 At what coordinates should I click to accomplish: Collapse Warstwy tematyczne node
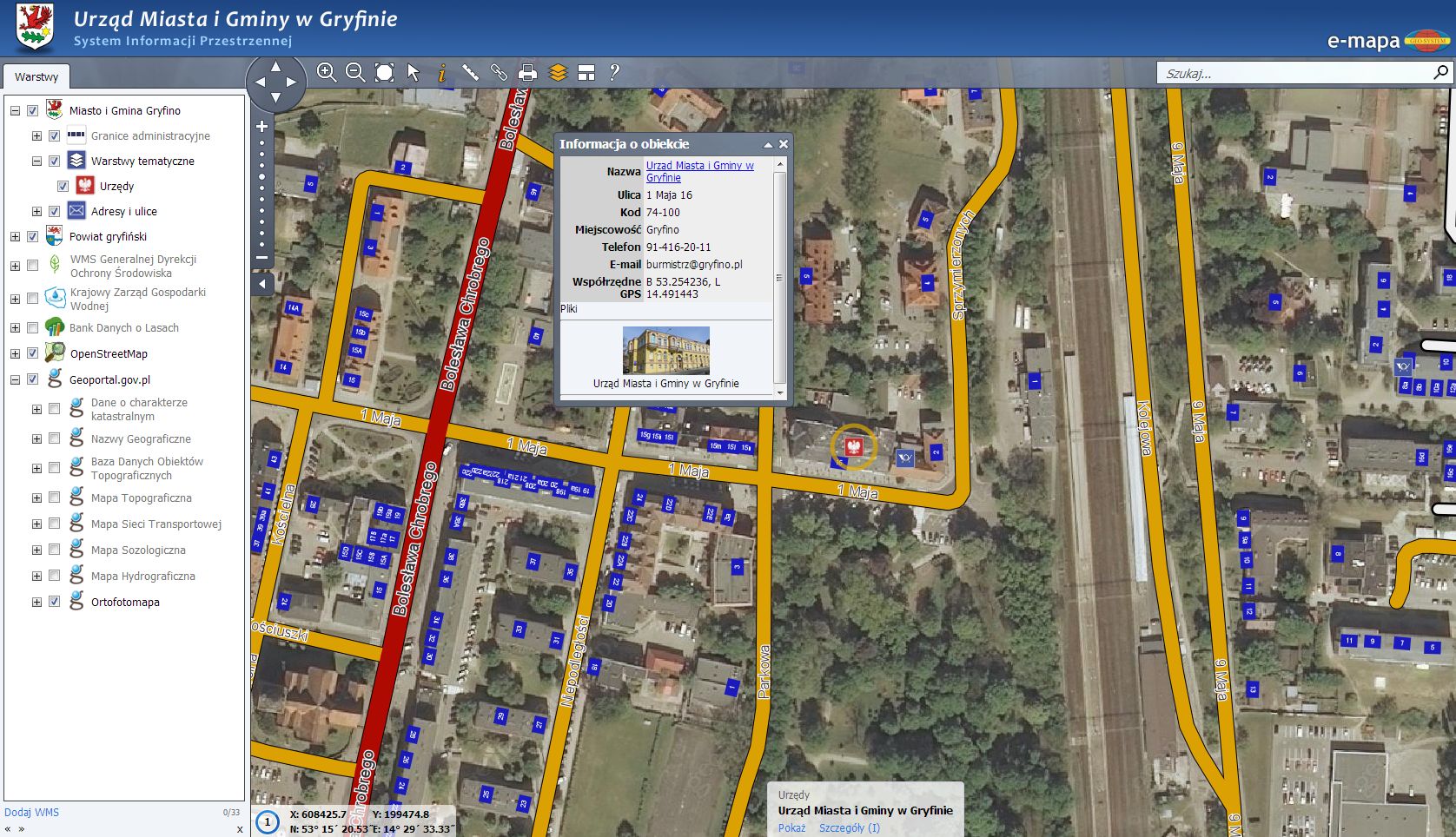point(36,161)
